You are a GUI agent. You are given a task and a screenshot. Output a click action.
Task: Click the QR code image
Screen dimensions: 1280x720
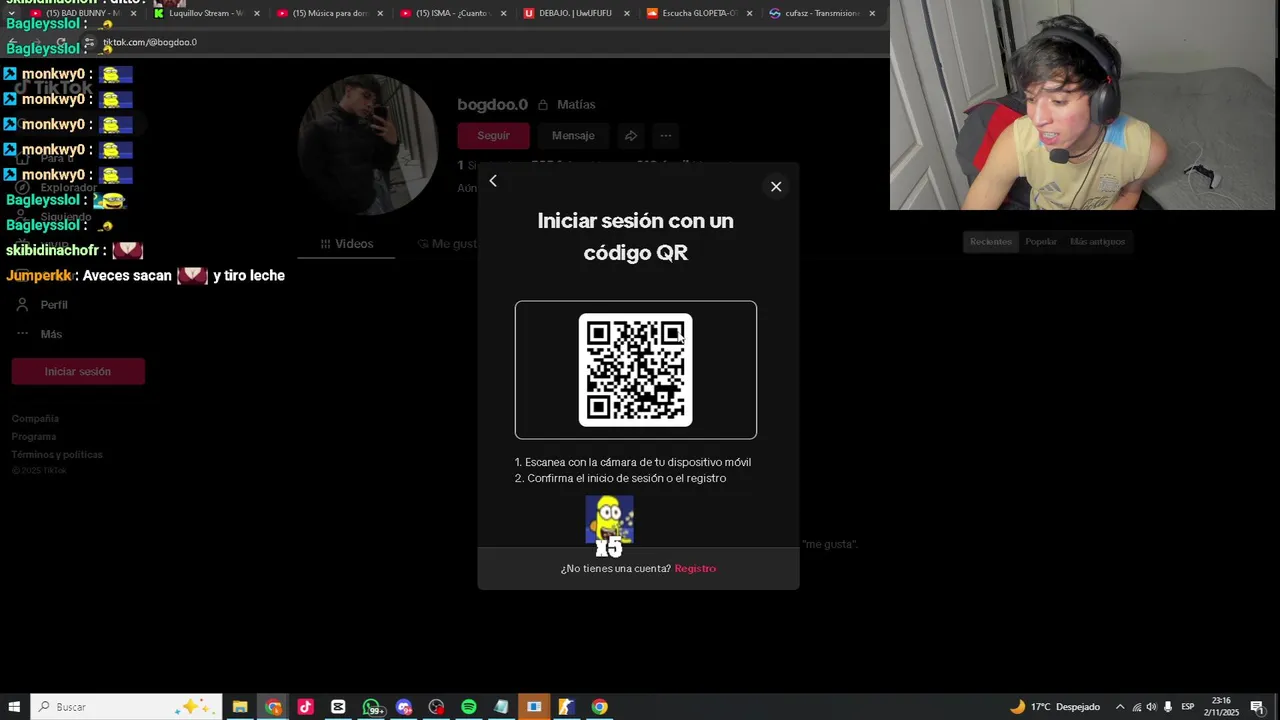coord(635,370)
